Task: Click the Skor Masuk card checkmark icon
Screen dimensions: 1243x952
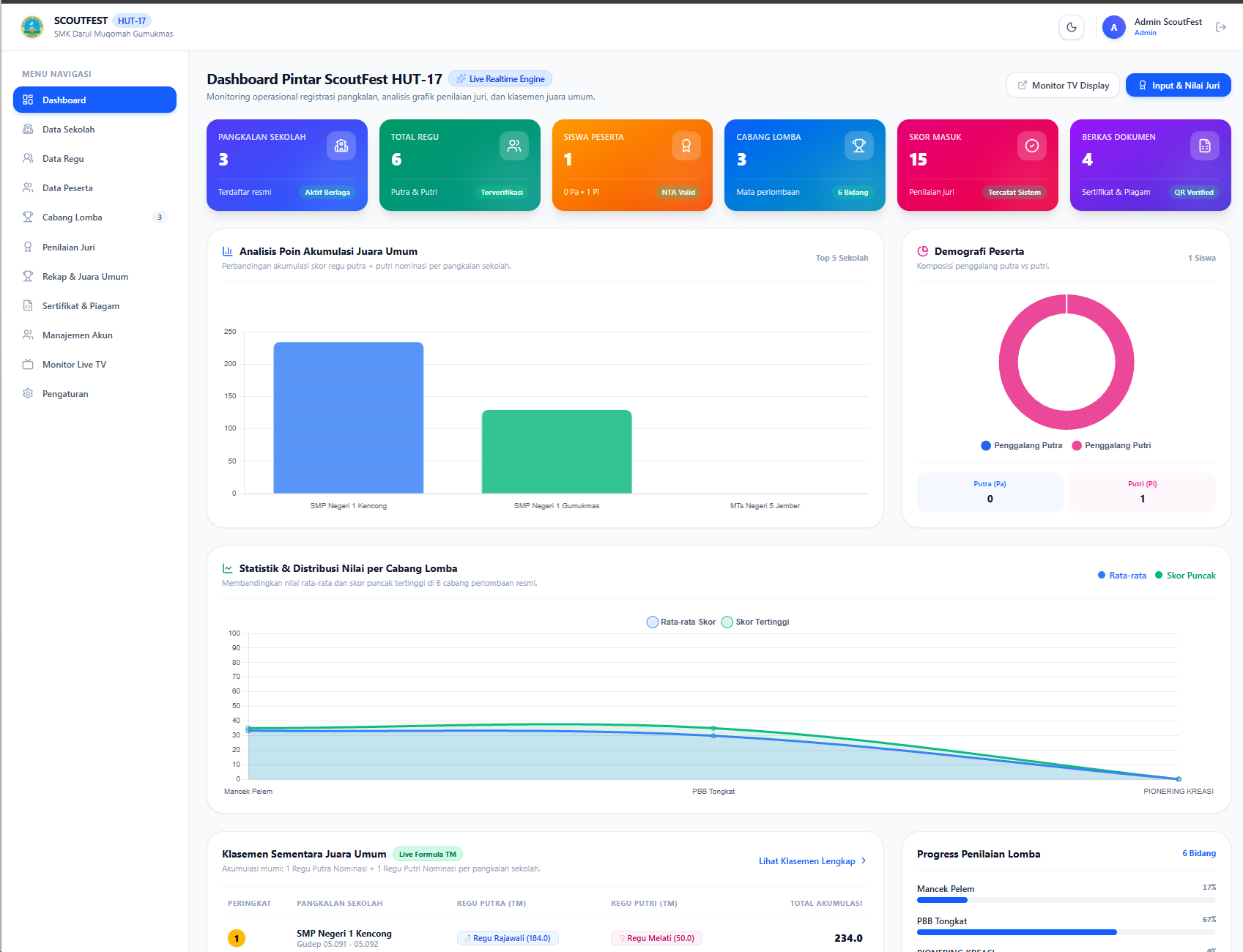Action: click(1032, 146)
